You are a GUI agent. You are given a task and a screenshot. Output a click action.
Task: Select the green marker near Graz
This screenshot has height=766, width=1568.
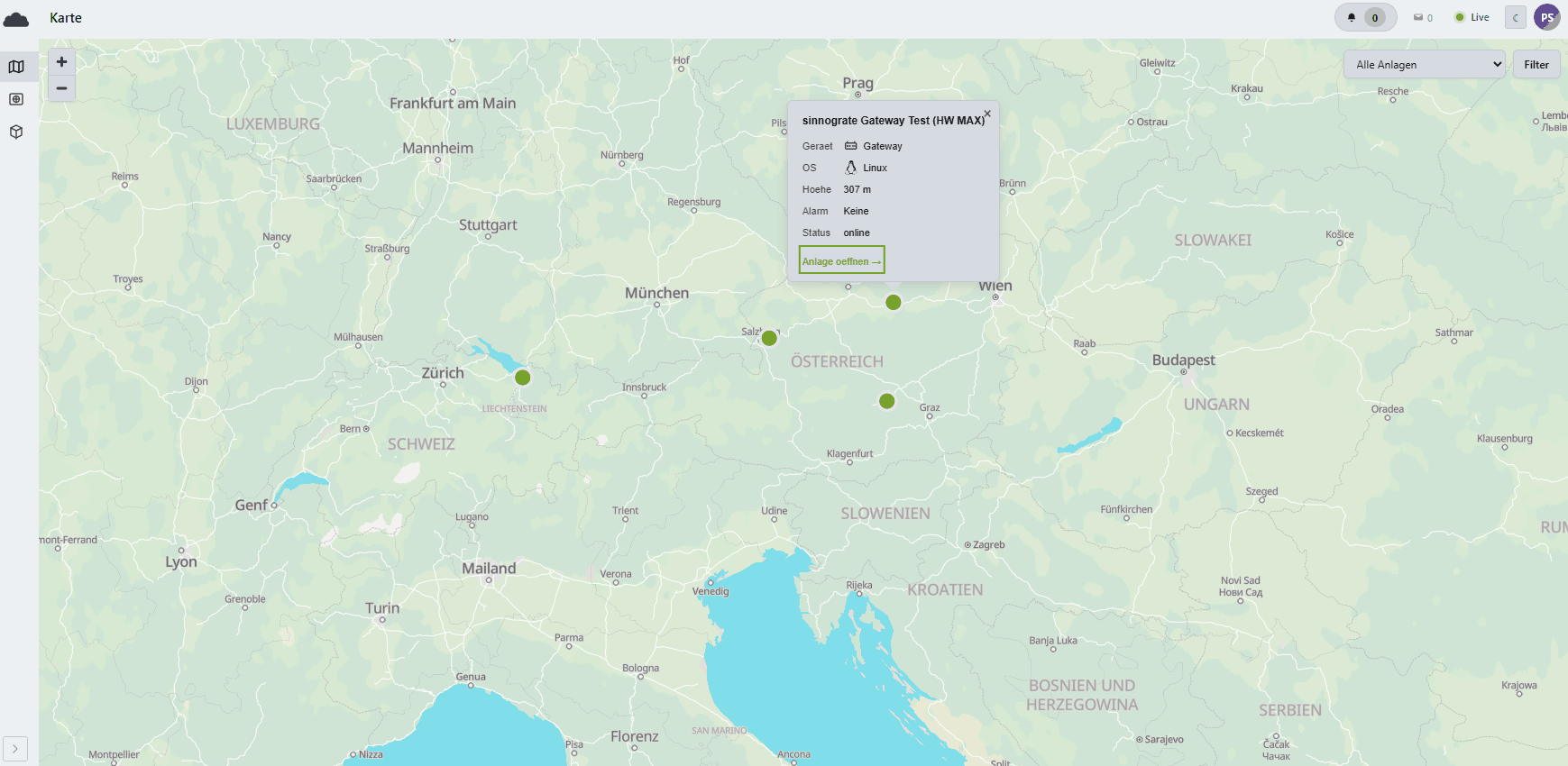point(887,401)
